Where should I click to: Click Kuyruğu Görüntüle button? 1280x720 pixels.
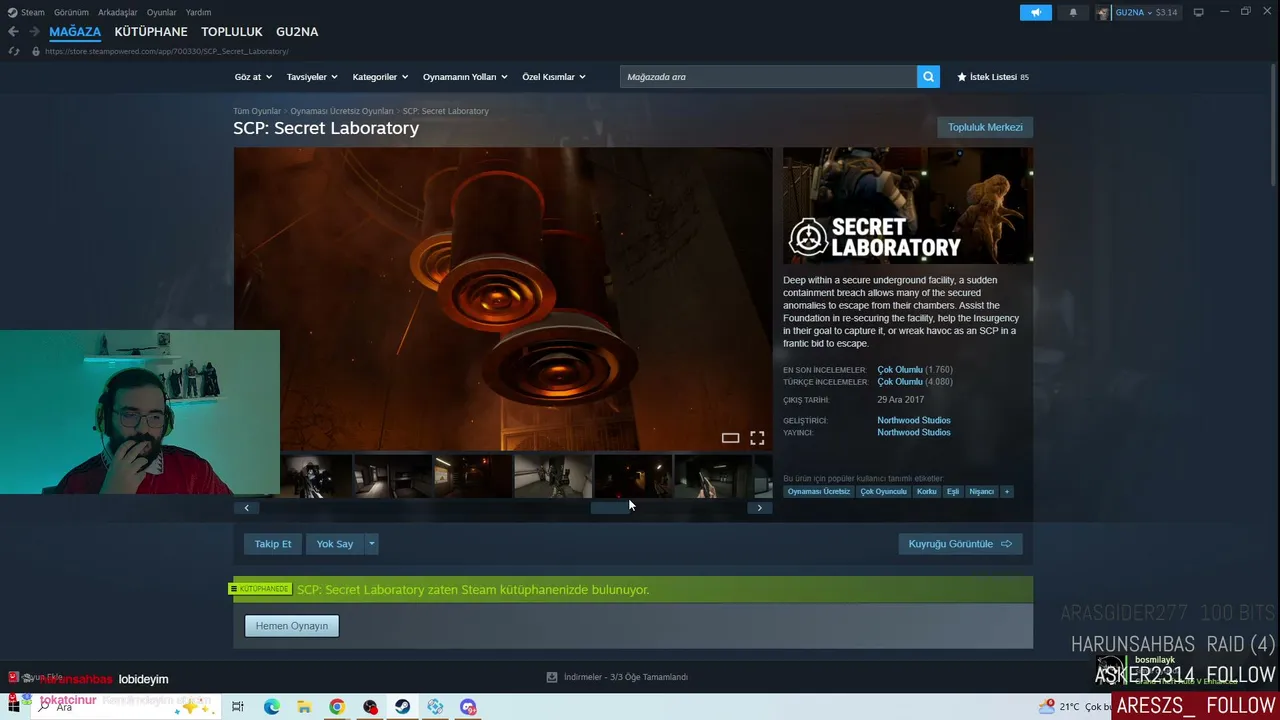point(960,544)
